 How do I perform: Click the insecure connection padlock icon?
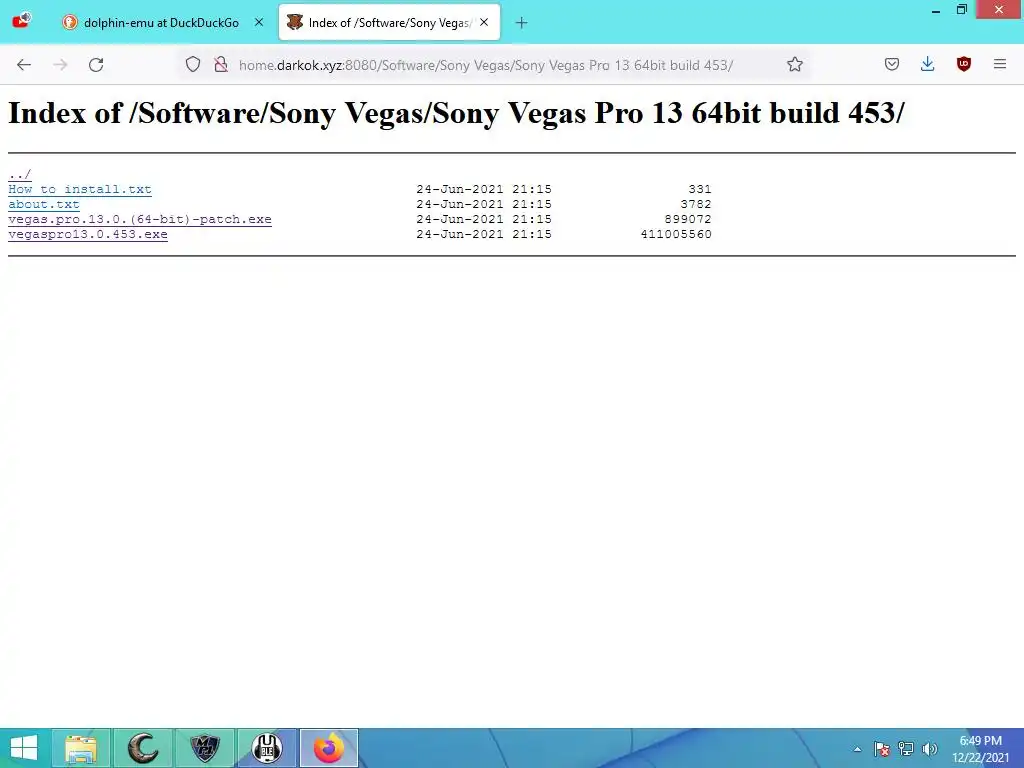point(221,65)
